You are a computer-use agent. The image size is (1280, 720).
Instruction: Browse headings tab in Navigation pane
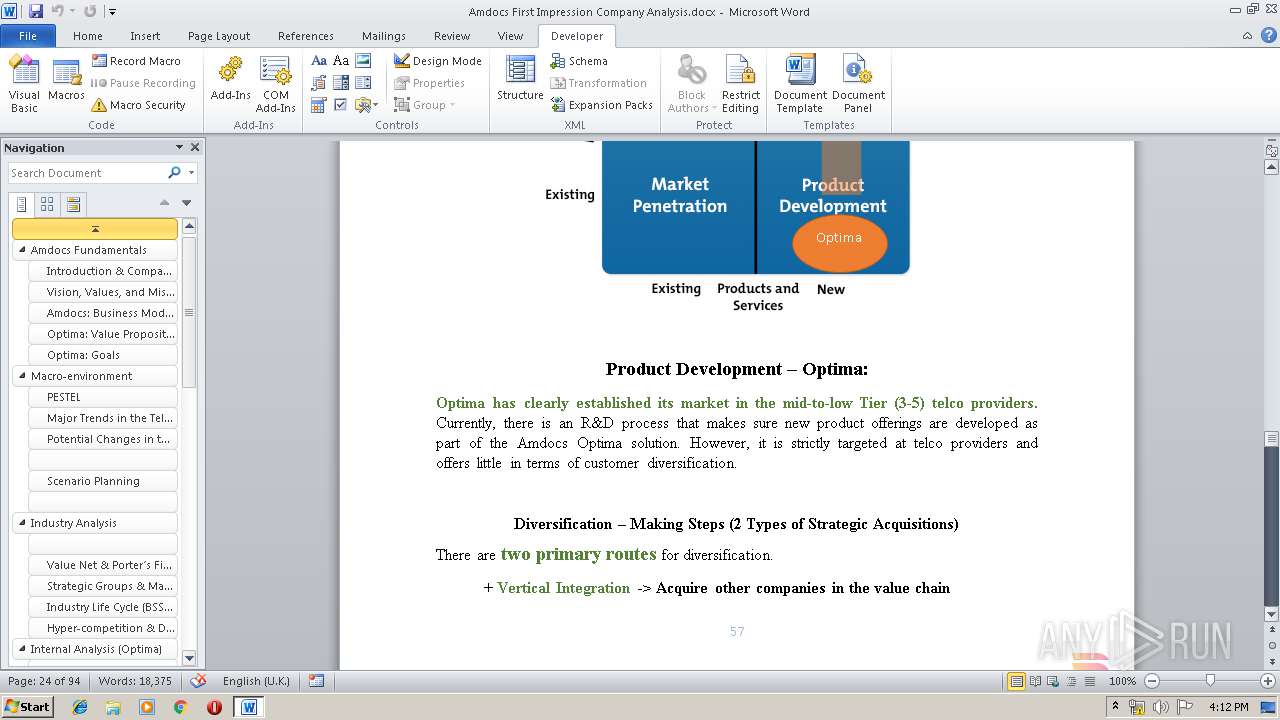pyautogui.click(x=21, y=204)
